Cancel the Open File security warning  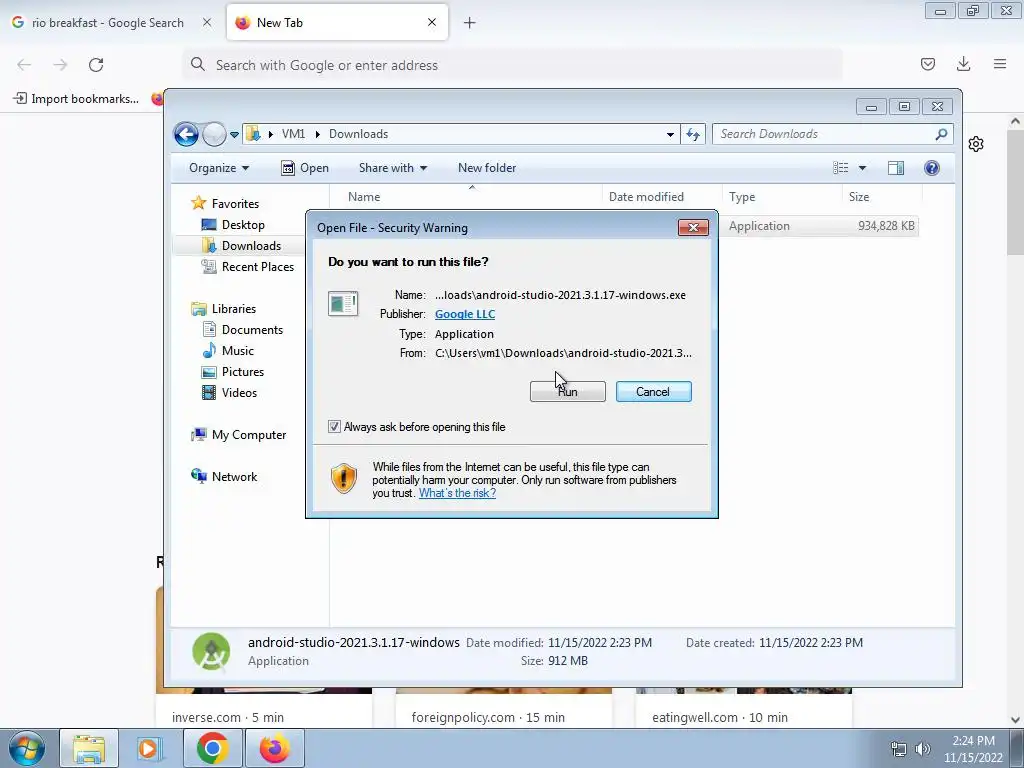653,392
